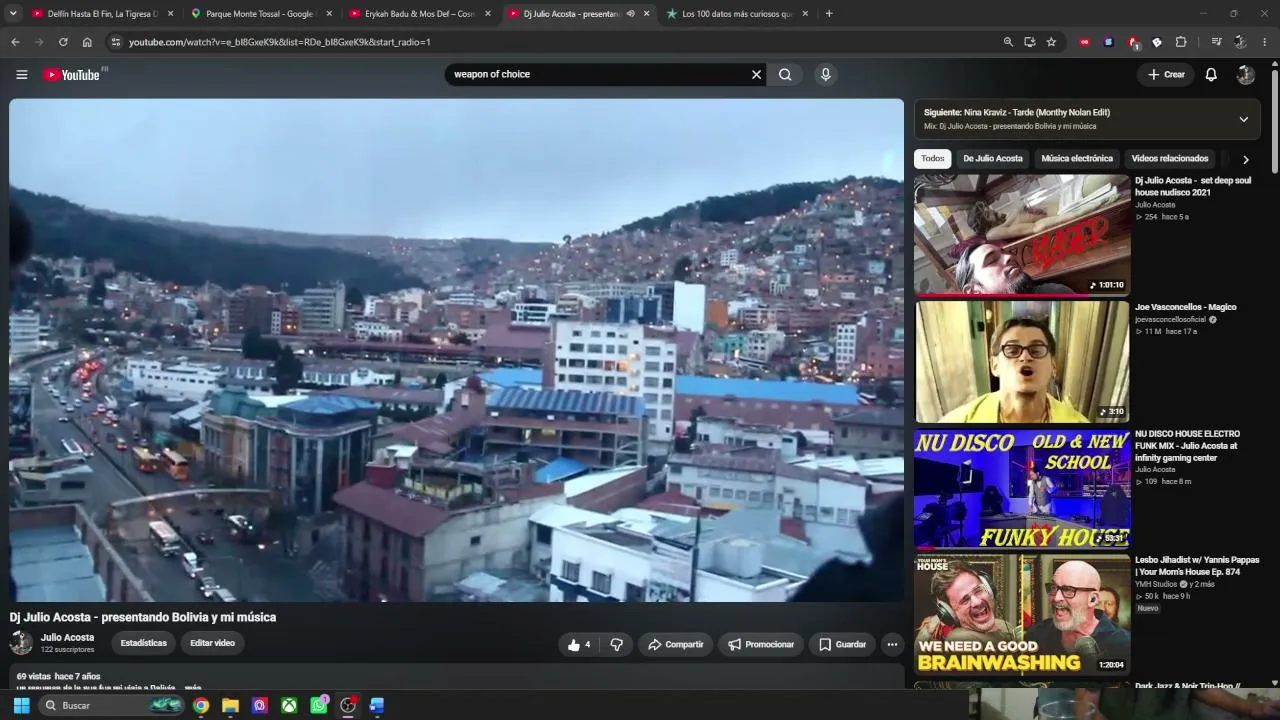Open the Julio Acosta channel name link
Screen dimensions: 1280x720
(x=67, y=638)
